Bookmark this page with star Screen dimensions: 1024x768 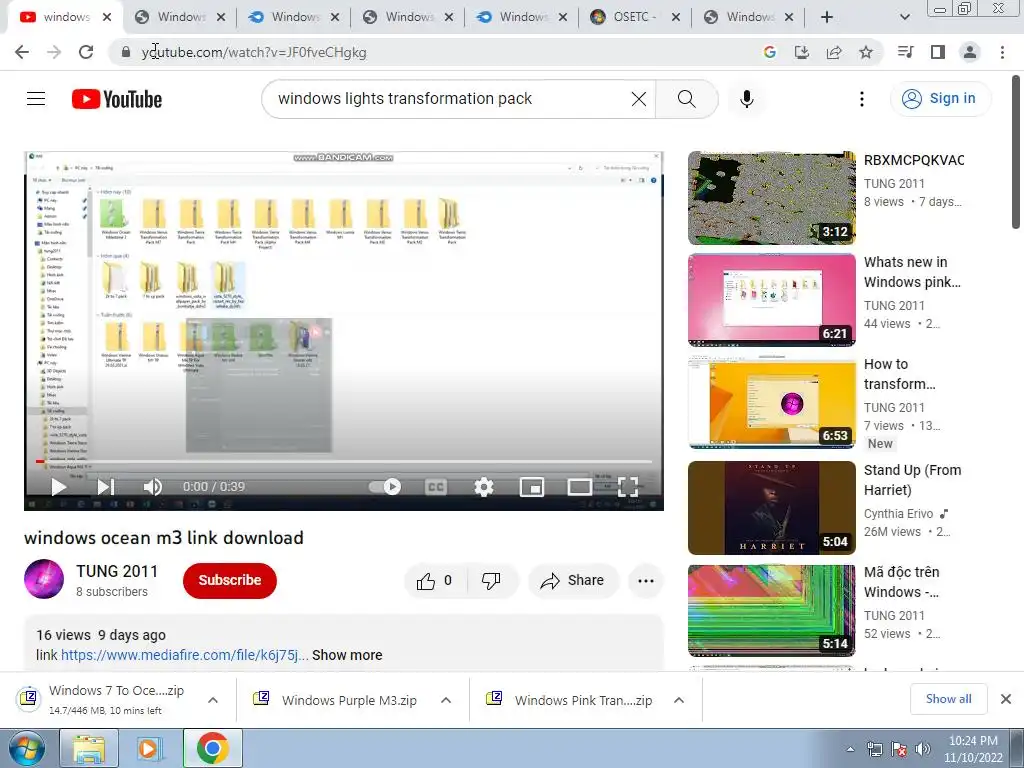pos(866,52)
